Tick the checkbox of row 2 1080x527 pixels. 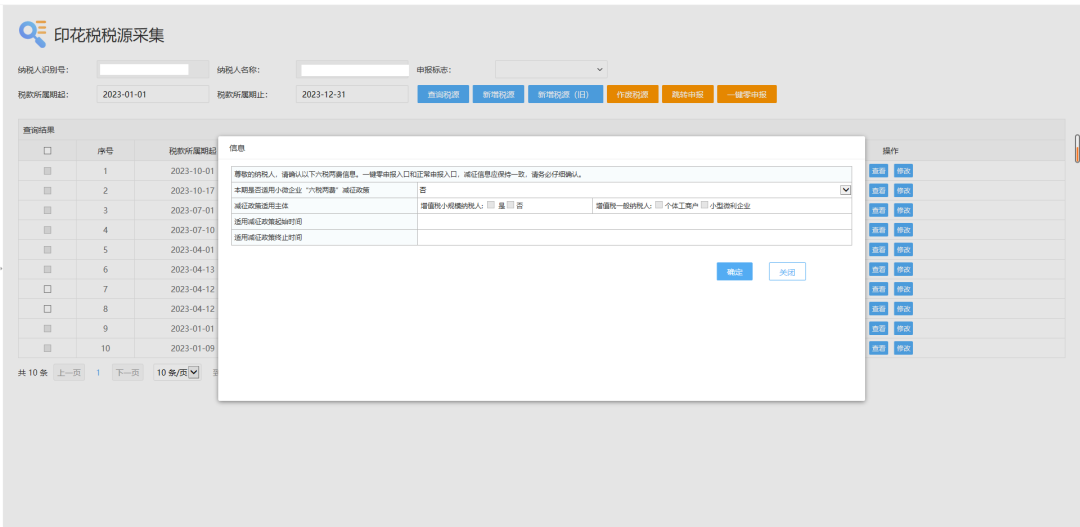[x=48, y=190]
